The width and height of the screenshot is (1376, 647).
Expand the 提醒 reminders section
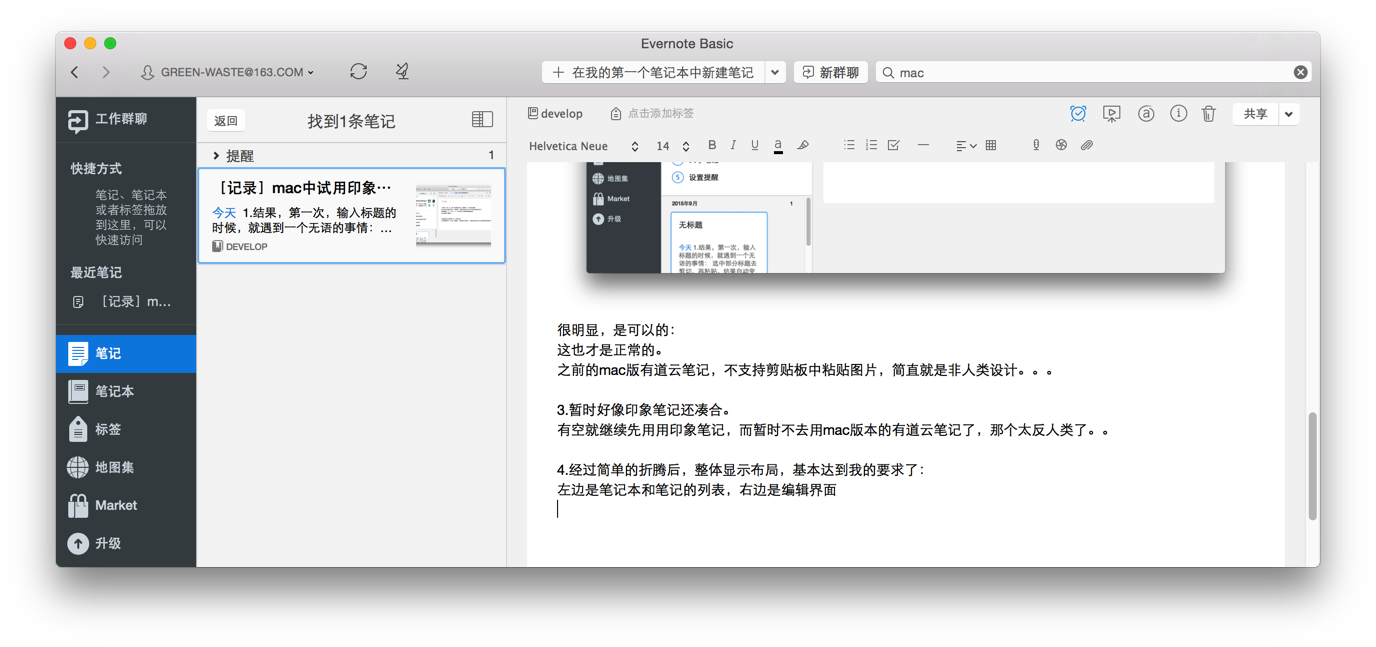[216, 156]
